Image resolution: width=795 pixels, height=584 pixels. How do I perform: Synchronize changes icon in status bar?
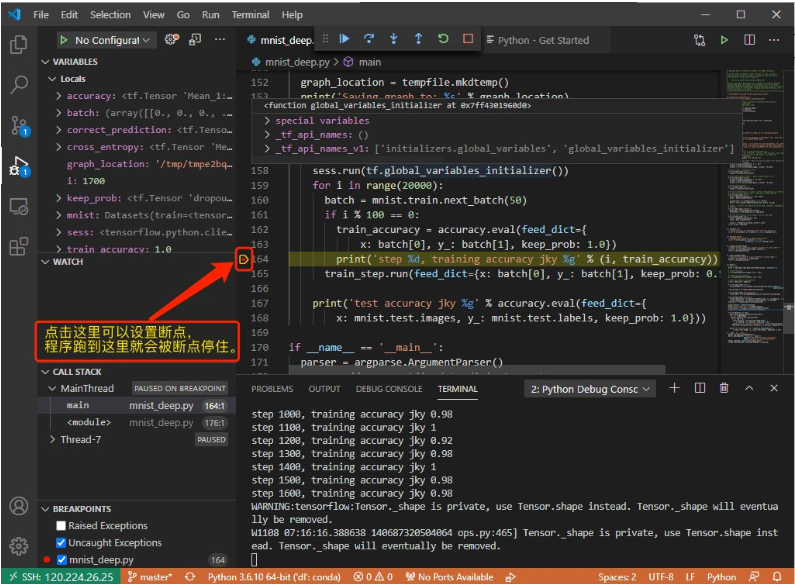pyautogui.click(x=190, y=576)
